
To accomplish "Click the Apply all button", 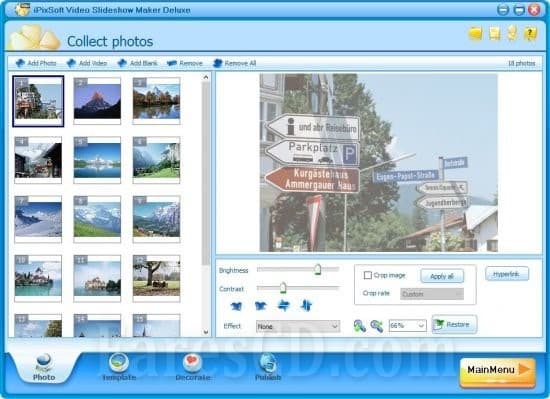I will pos(442,276).
